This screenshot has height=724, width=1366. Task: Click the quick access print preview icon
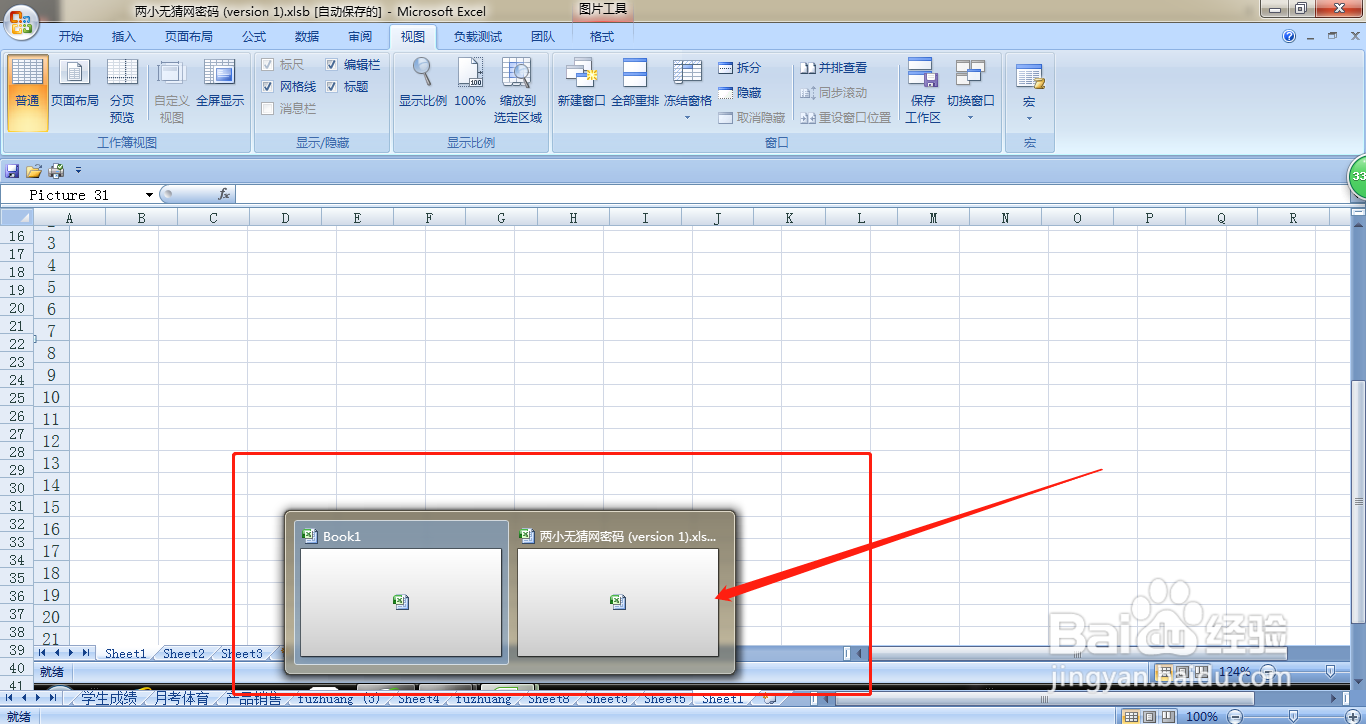coord(57,171)
